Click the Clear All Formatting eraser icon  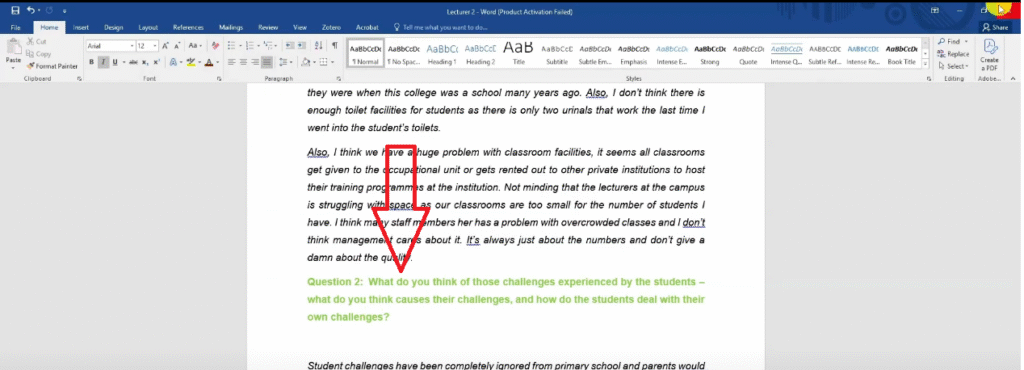pyautogui.click(x=216, y=46)
